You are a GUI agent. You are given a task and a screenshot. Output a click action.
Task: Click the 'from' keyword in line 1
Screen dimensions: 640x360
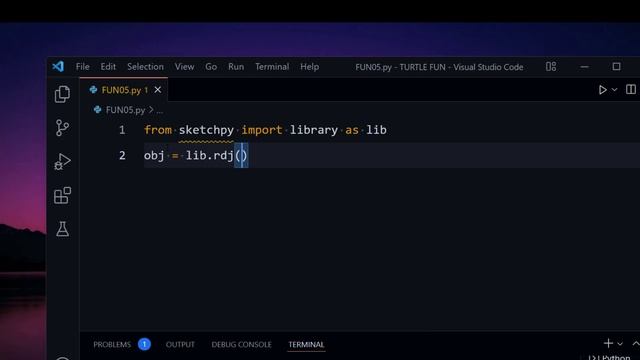[158, 130]
